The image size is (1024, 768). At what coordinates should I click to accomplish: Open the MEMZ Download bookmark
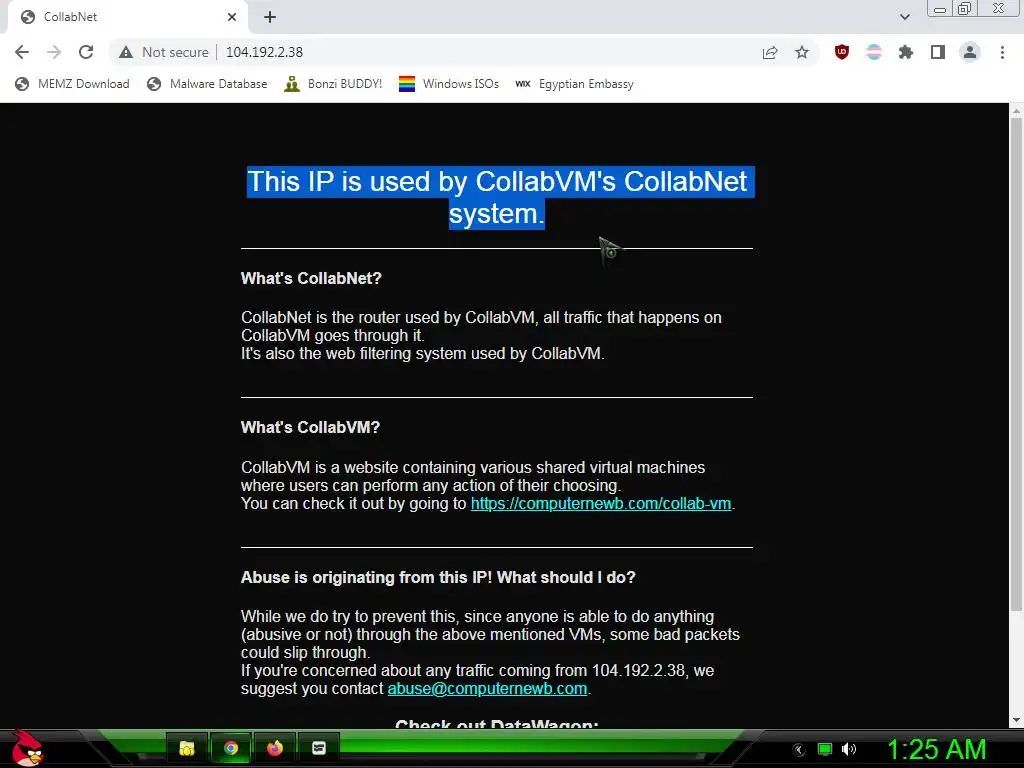point(72,84)
